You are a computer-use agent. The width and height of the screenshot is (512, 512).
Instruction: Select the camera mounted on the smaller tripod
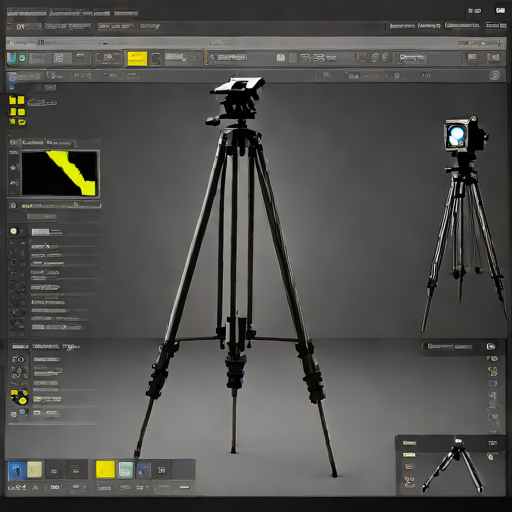point(465,135)
